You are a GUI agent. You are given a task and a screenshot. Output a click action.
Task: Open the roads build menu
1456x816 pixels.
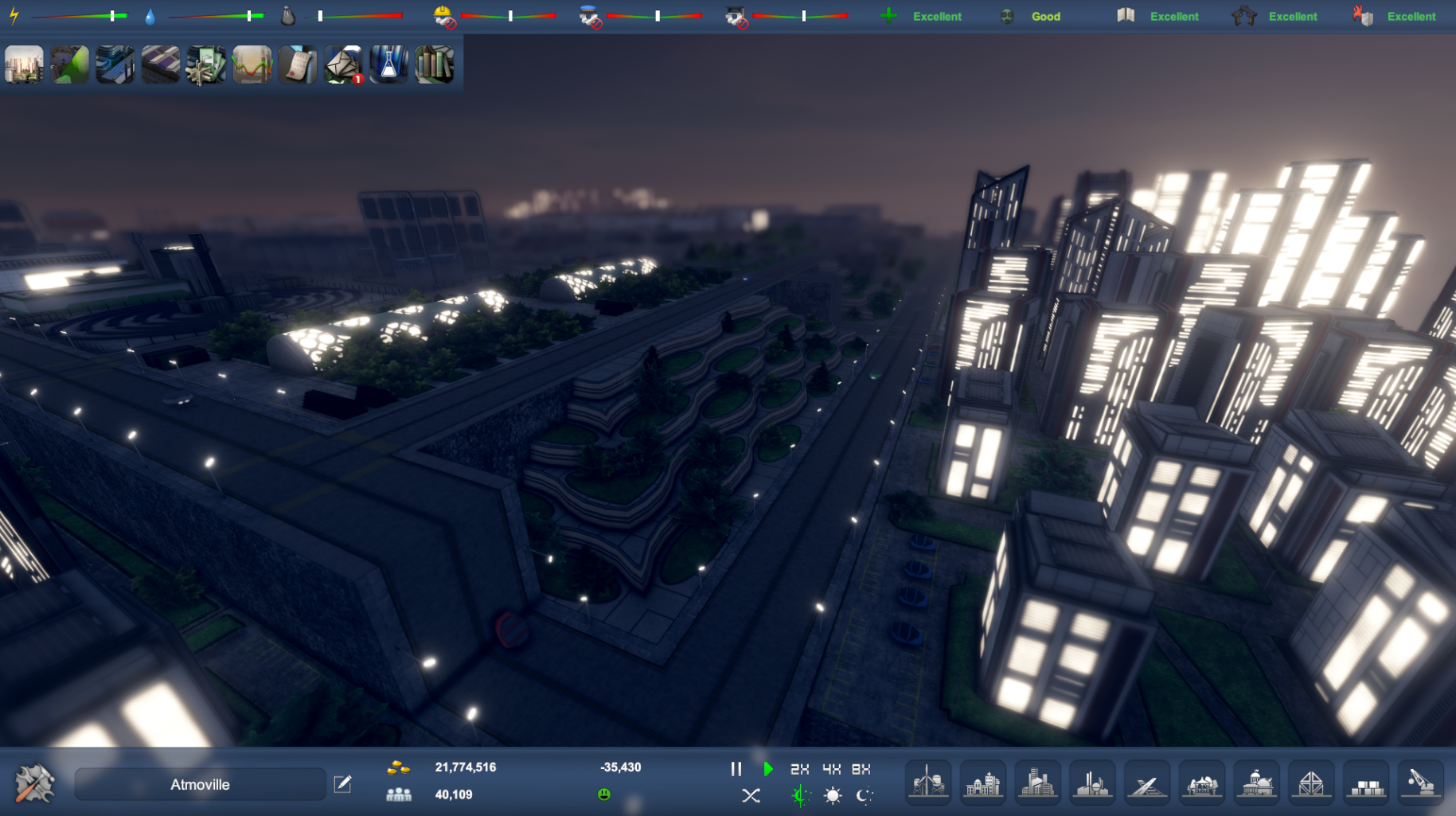click(x=1147, y=783)
